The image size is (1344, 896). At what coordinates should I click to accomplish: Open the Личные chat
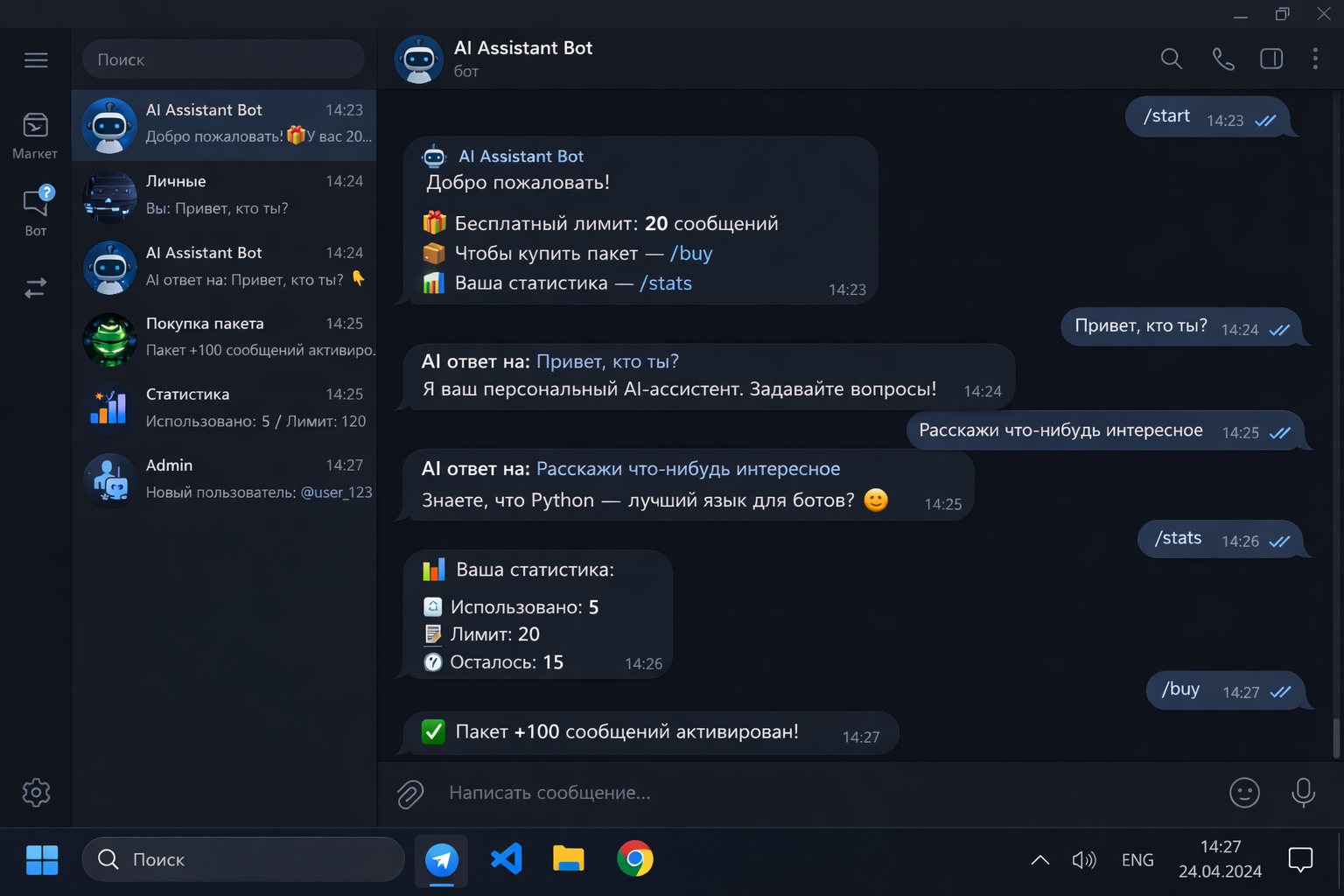point(224,196)
